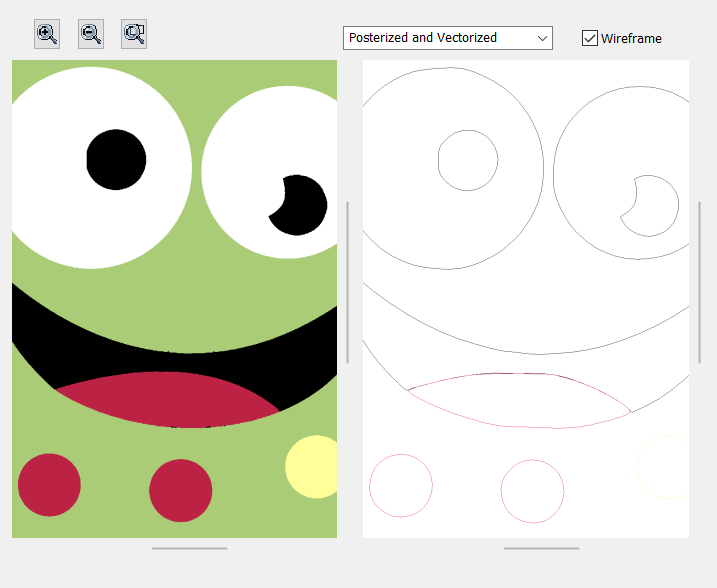Click the bottom-left red circle in color preview
This screenshot has height=588, width=717.
pos(49,485)
